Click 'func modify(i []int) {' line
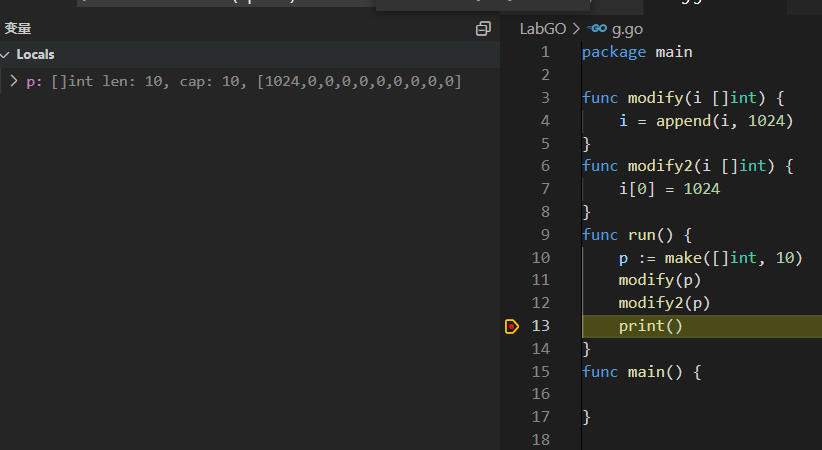This screenshot has height=450, width=822. click(683, 98)
